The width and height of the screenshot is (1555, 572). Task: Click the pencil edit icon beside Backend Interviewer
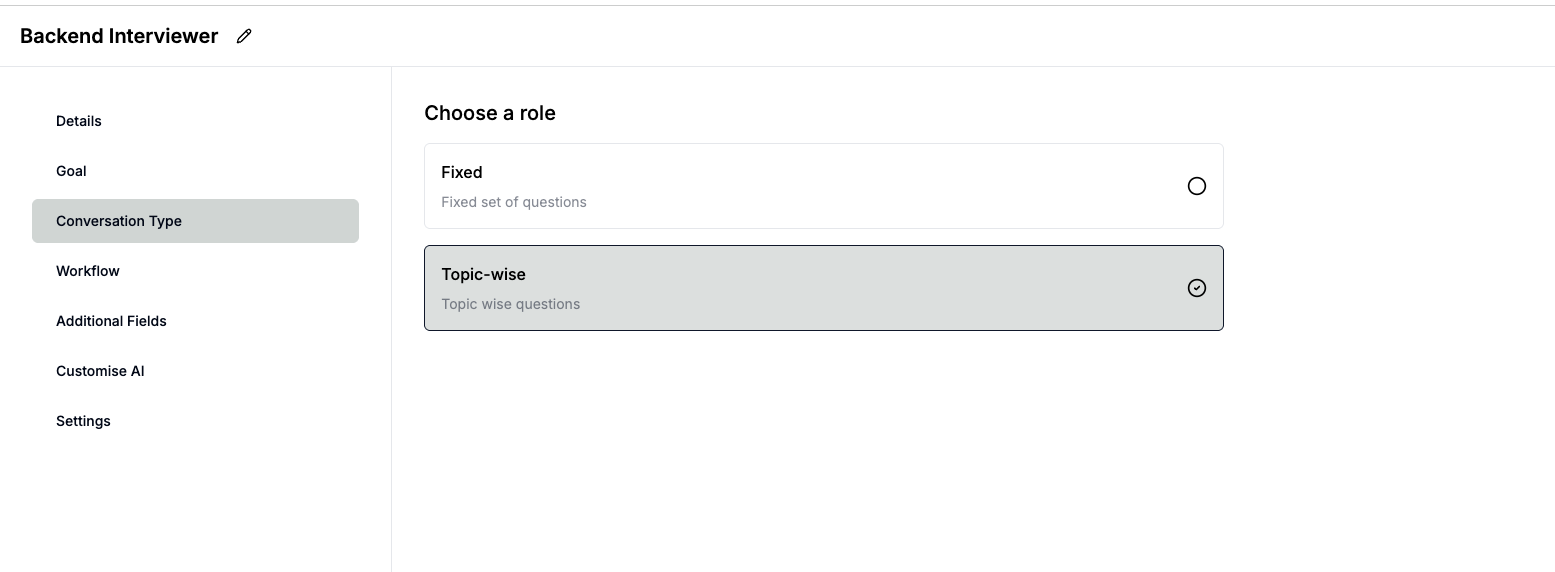click(x=244, y=36)
